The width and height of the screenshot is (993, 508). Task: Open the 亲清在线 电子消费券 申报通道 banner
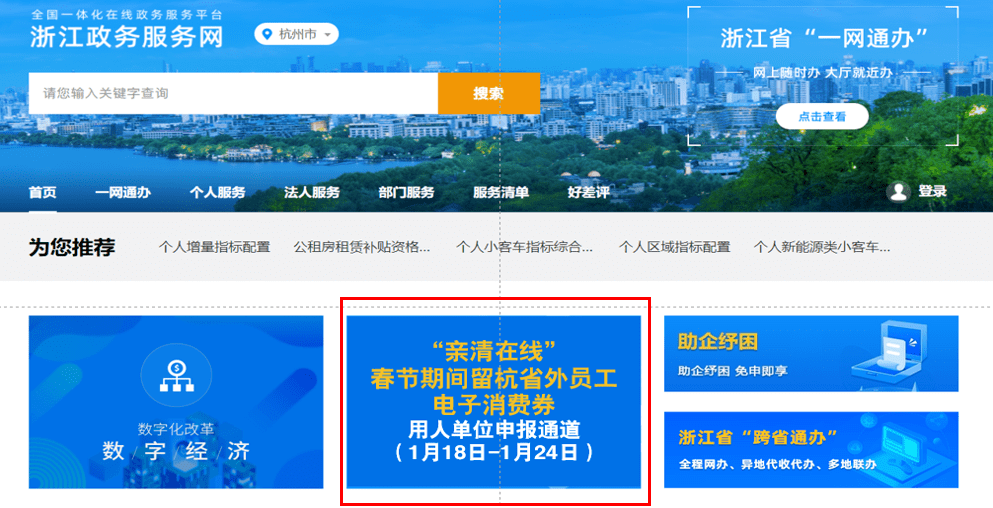[494, 402]
